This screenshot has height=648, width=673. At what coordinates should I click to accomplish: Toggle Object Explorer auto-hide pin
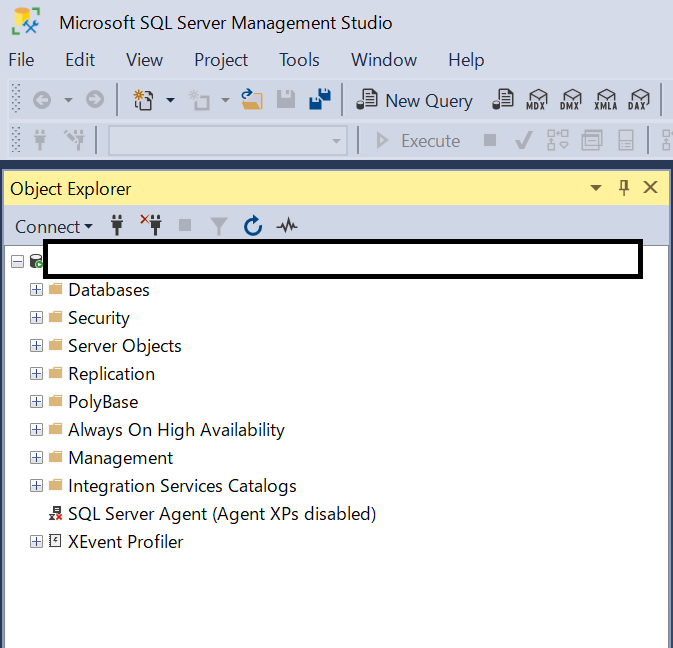tap(624, 188)
